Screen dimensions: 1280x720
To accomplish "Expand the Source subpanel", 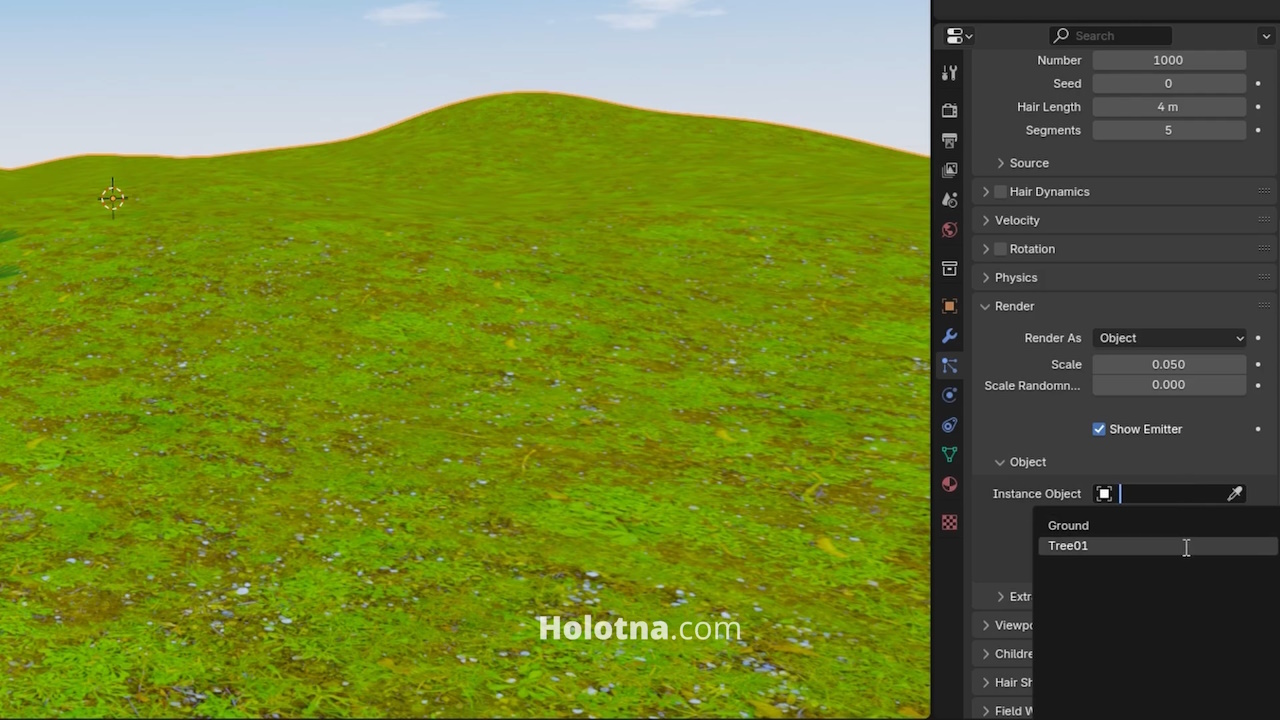I will [x=1001, y=163].
